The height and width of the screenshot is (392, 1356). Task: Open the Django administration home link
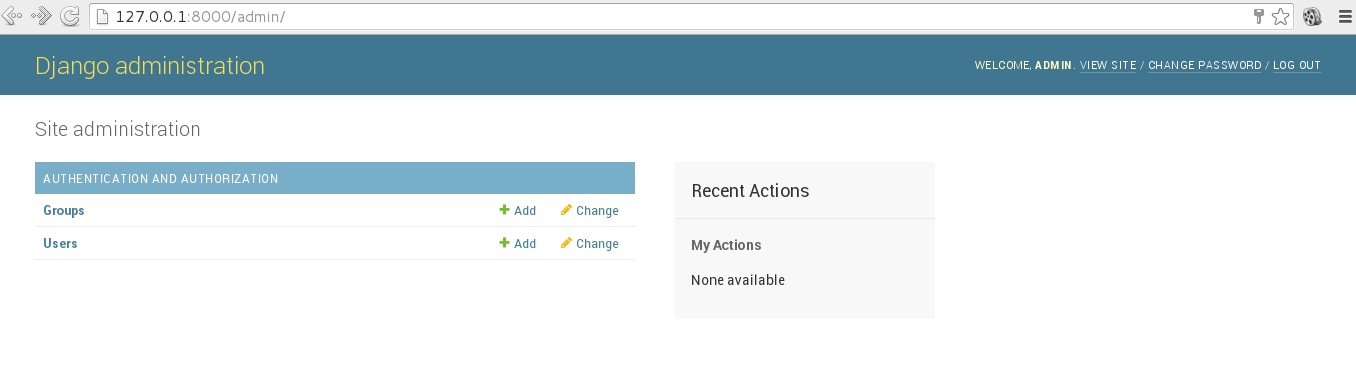point(150,66)
